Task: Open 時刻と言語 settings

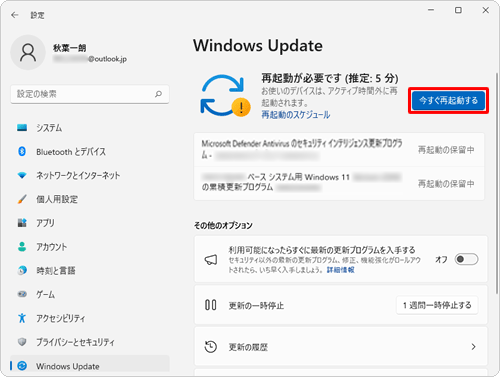Action: (x=90, y=270)
